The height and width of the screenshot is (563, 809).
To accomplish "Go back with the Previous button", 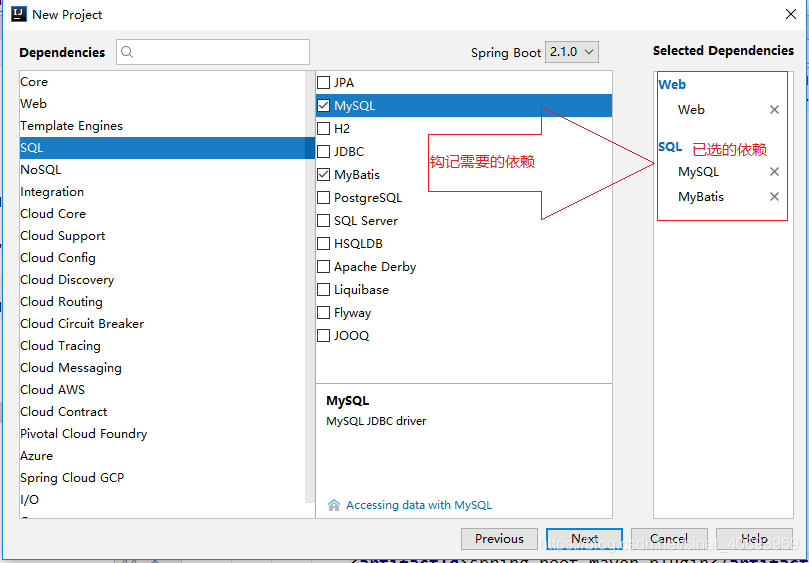I will click(x=499, y=539).
